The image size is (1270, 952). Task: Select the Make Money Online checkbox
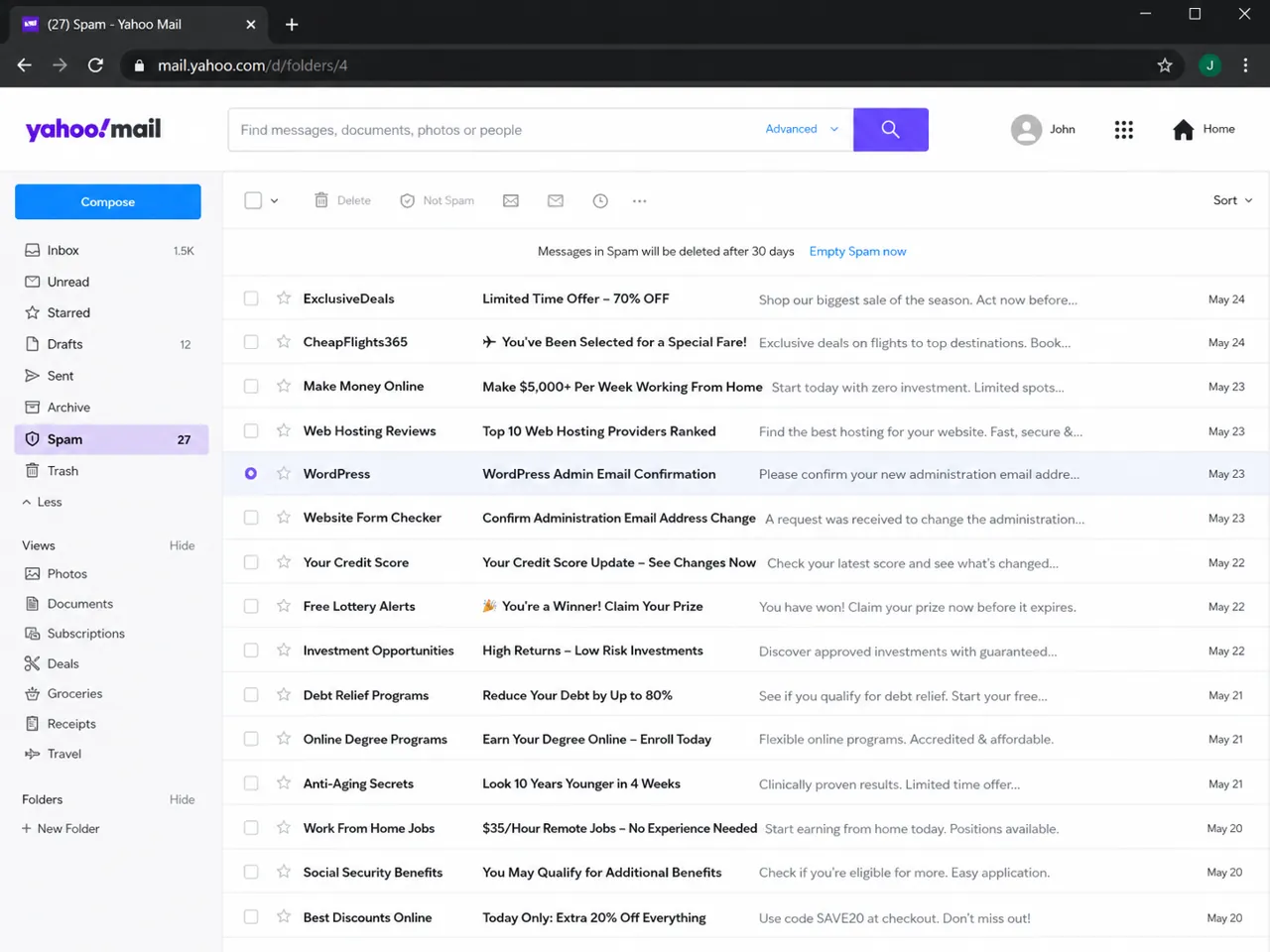point(251,387)
